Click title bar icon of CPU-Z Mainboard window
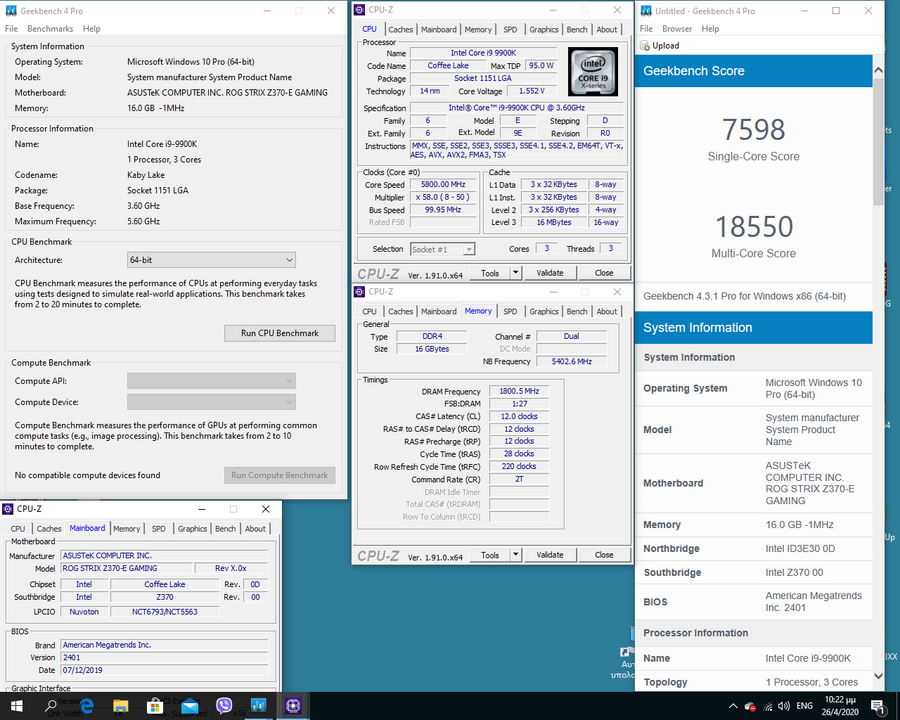The image size is (900, 720). click(x=8, y=509)
